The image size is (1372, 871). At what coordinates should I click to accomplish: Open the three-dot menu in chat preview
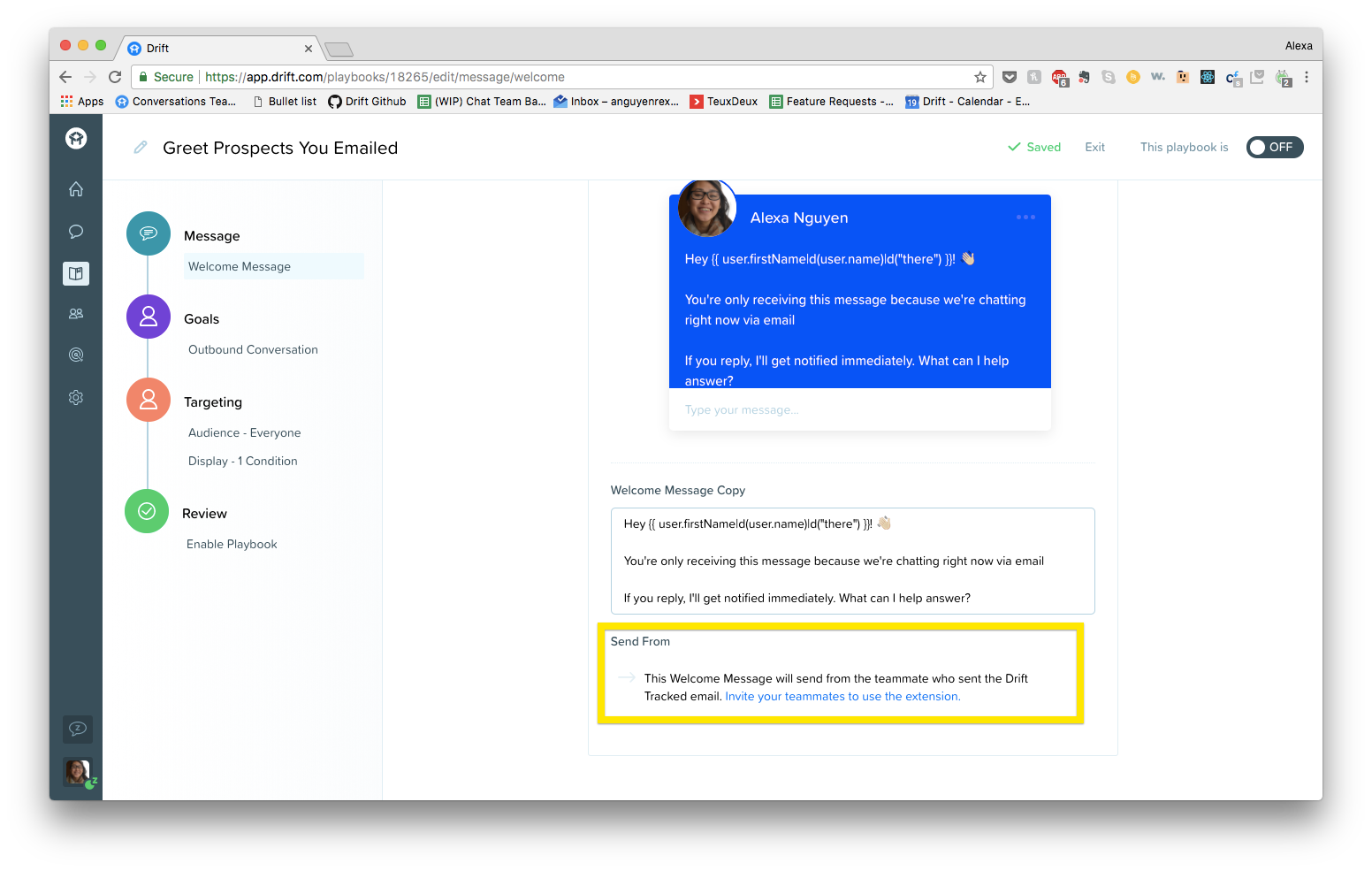[x=1025, y=218]
